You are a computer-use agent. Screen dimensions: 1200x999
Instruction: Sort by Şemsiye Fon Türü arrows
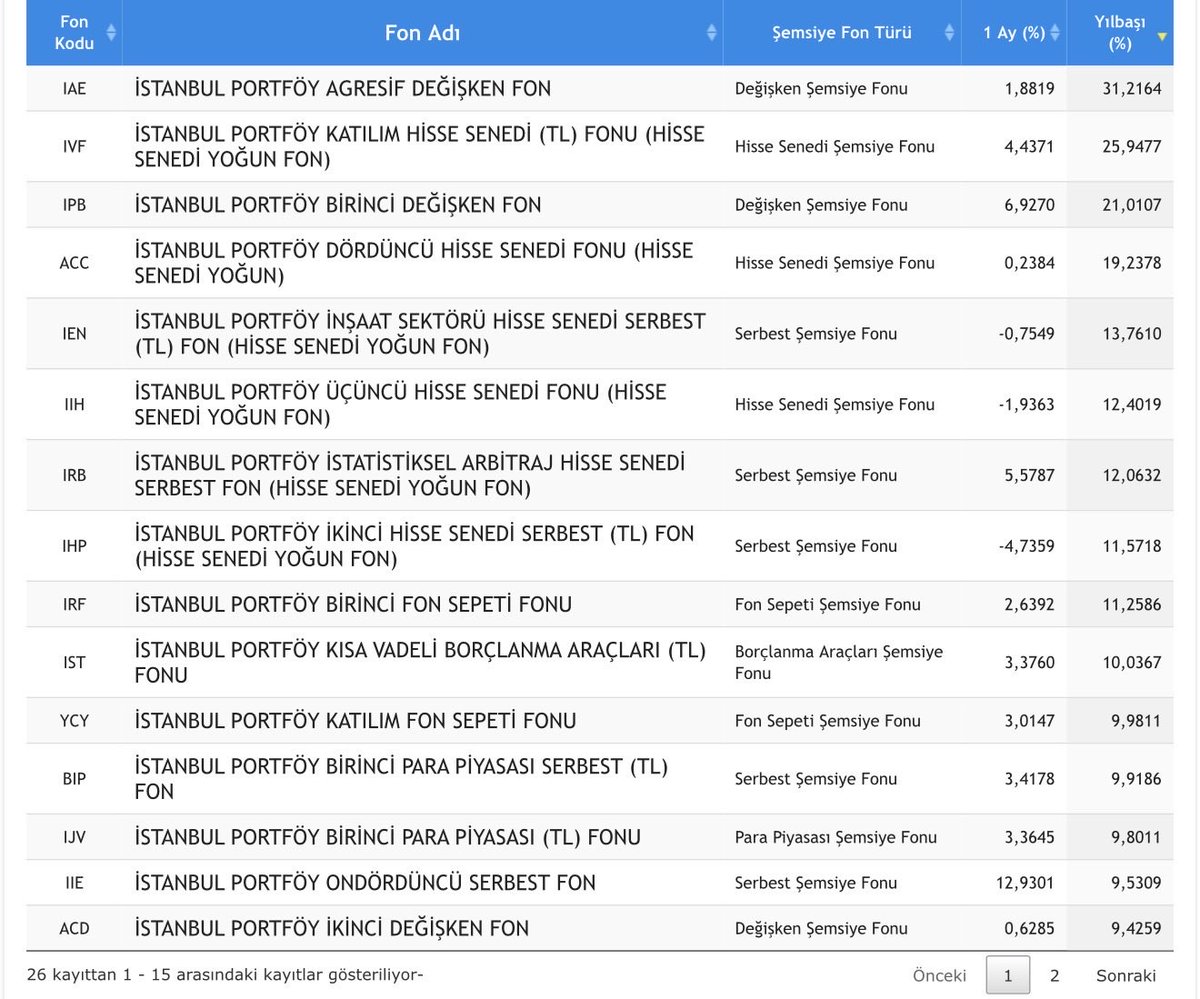click(949, 33)
